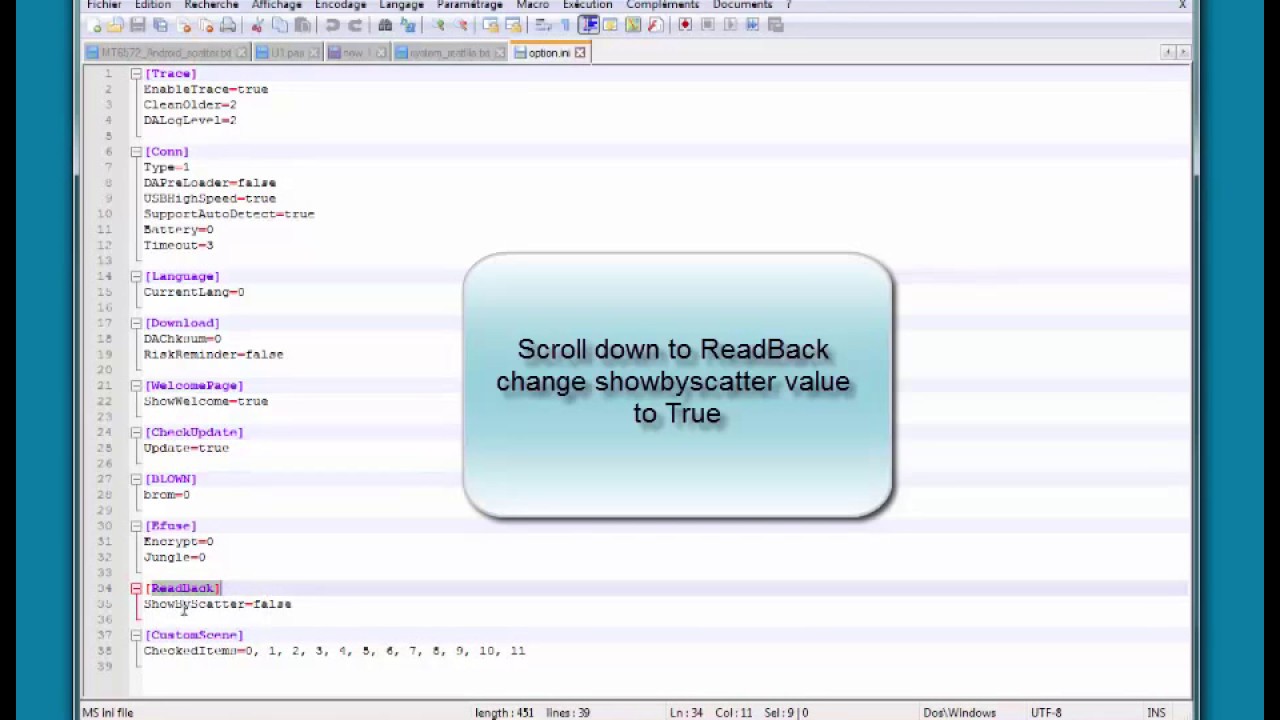Image resolution: width=1280 pixels, height=720 pixels.
Task: Click the Zoom In toolbar icon
Action: pos(437,25)
